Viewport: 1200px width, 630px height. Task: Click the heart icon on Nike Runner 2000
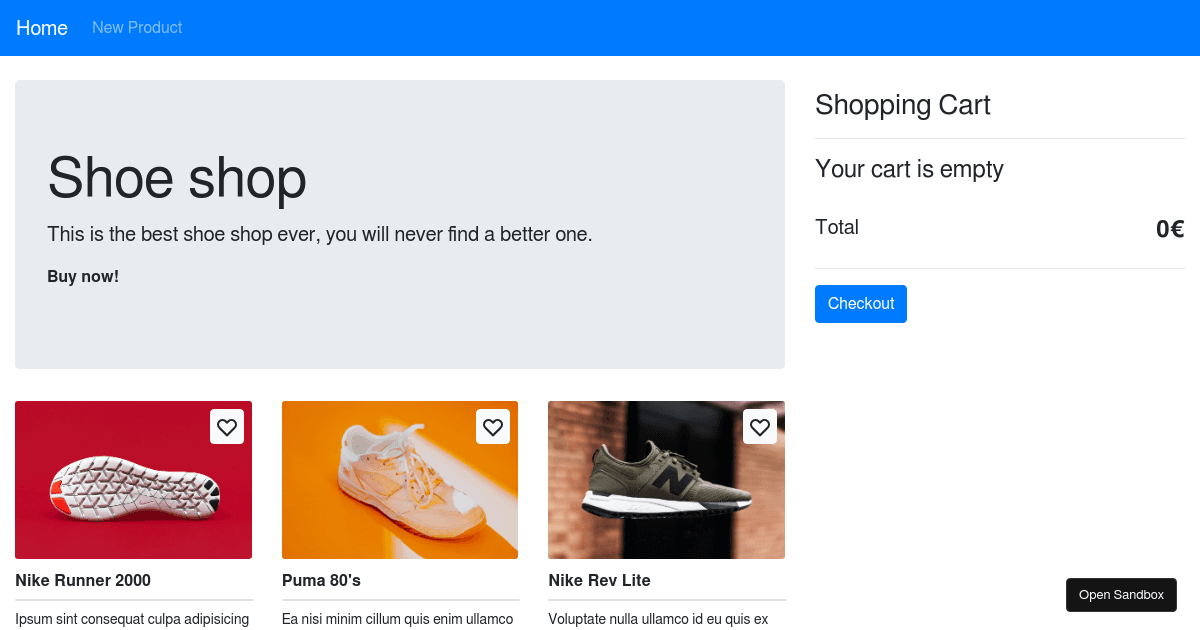[x=227, y=427]
